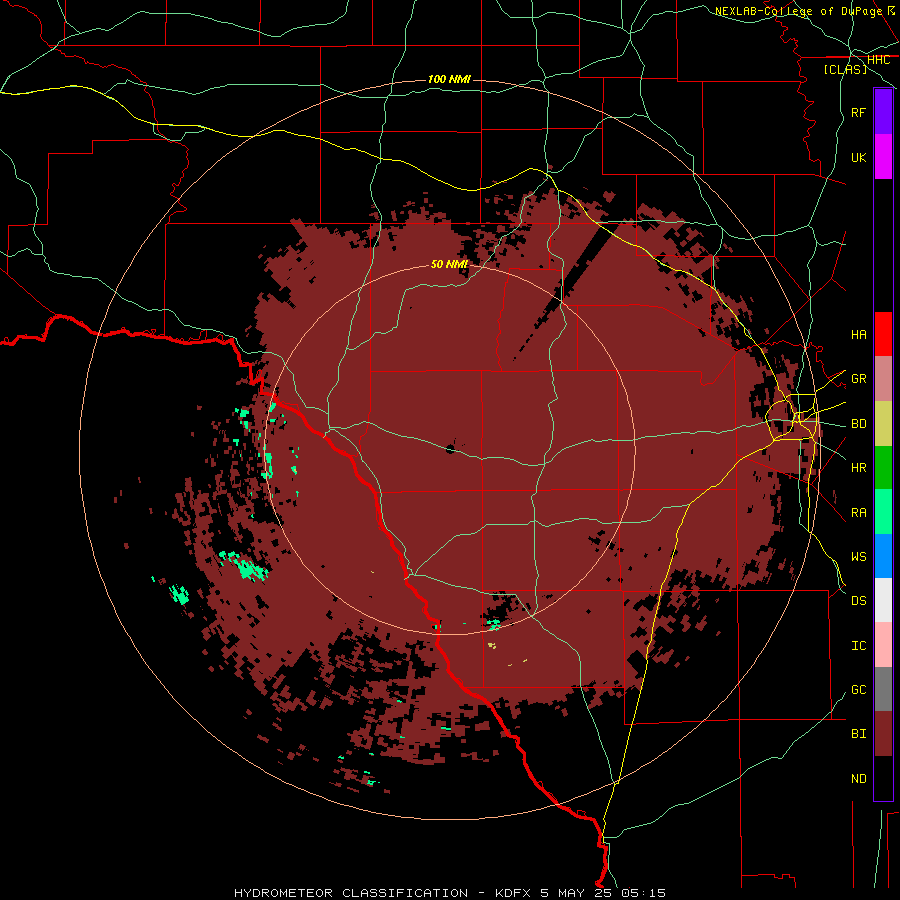
Task: Click the blue WS legend swatch
Action: click(x=883, y=556)
